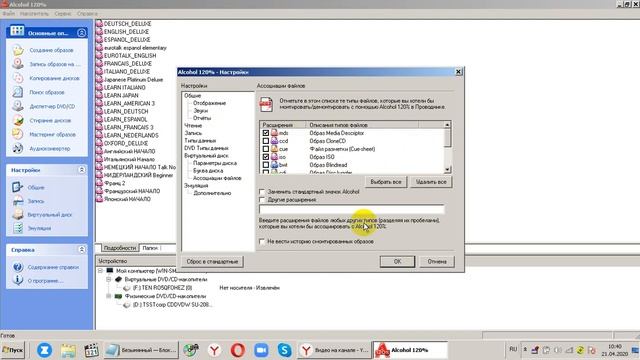Enable Заменить стандартный значок Alcohol checkbox
This screenshot has height=360, width=640.
click(262, 191)
